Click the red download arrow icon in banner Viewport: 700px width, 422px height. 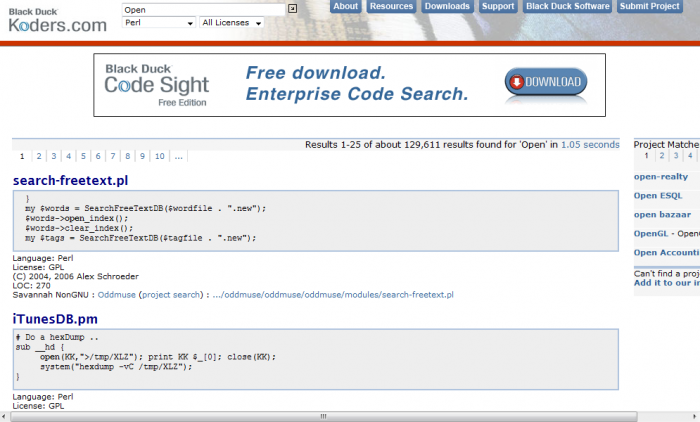pos(517,82)
